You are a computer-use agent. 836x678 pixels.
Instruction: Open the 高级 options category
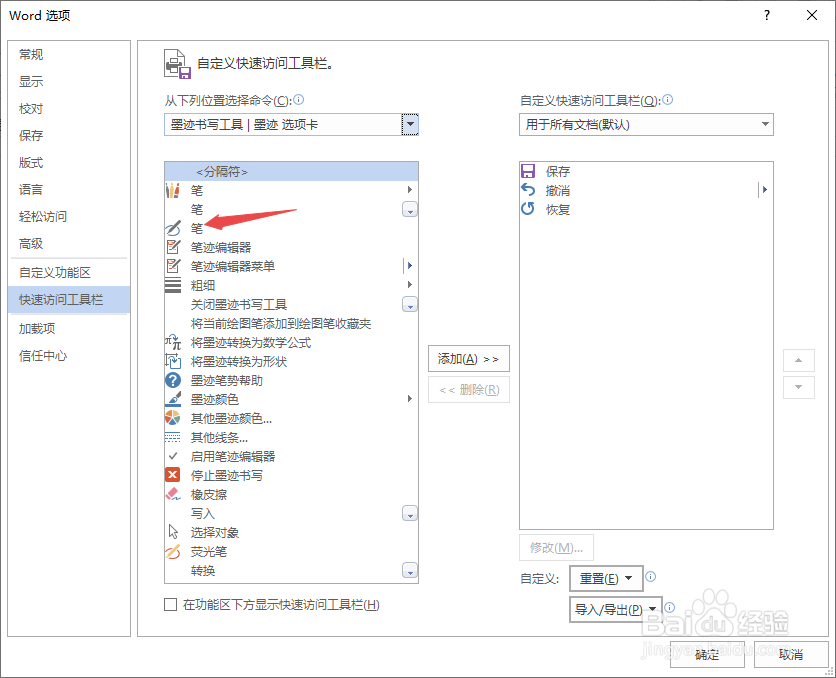(x=69, y=244)
